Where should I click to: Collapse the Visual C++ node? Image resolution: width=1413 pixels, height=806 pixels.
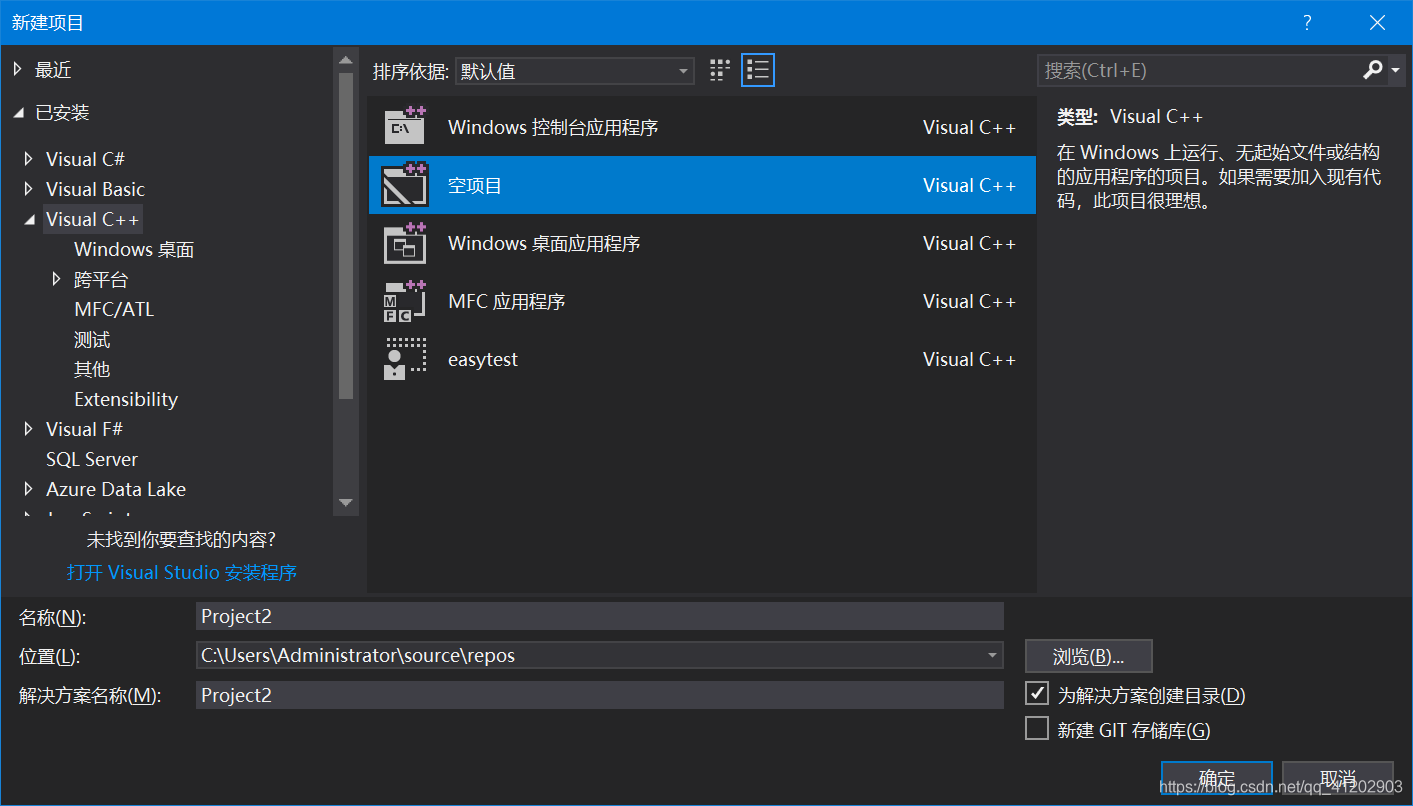tap(28, 219)
